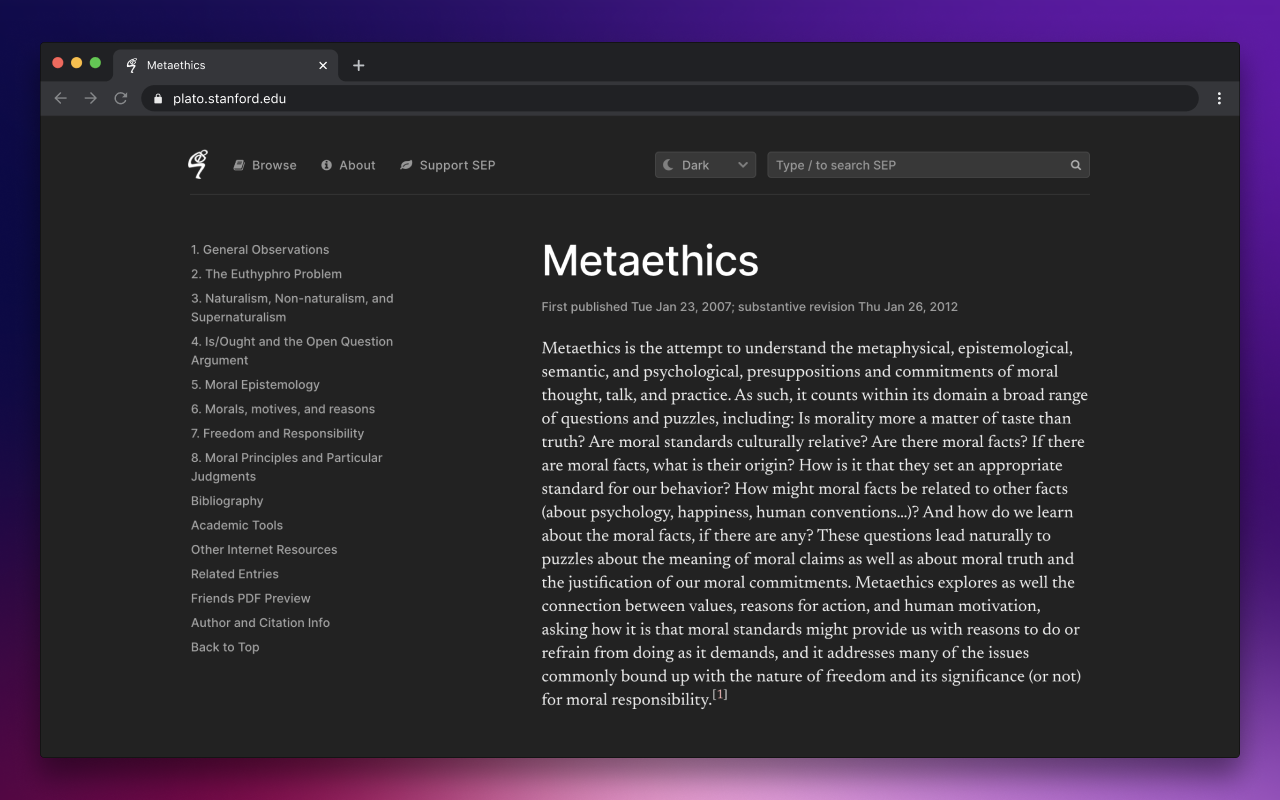Close the Metaethics tab
The width and height of the screenshot is (1280, 800).
(323, 65)
